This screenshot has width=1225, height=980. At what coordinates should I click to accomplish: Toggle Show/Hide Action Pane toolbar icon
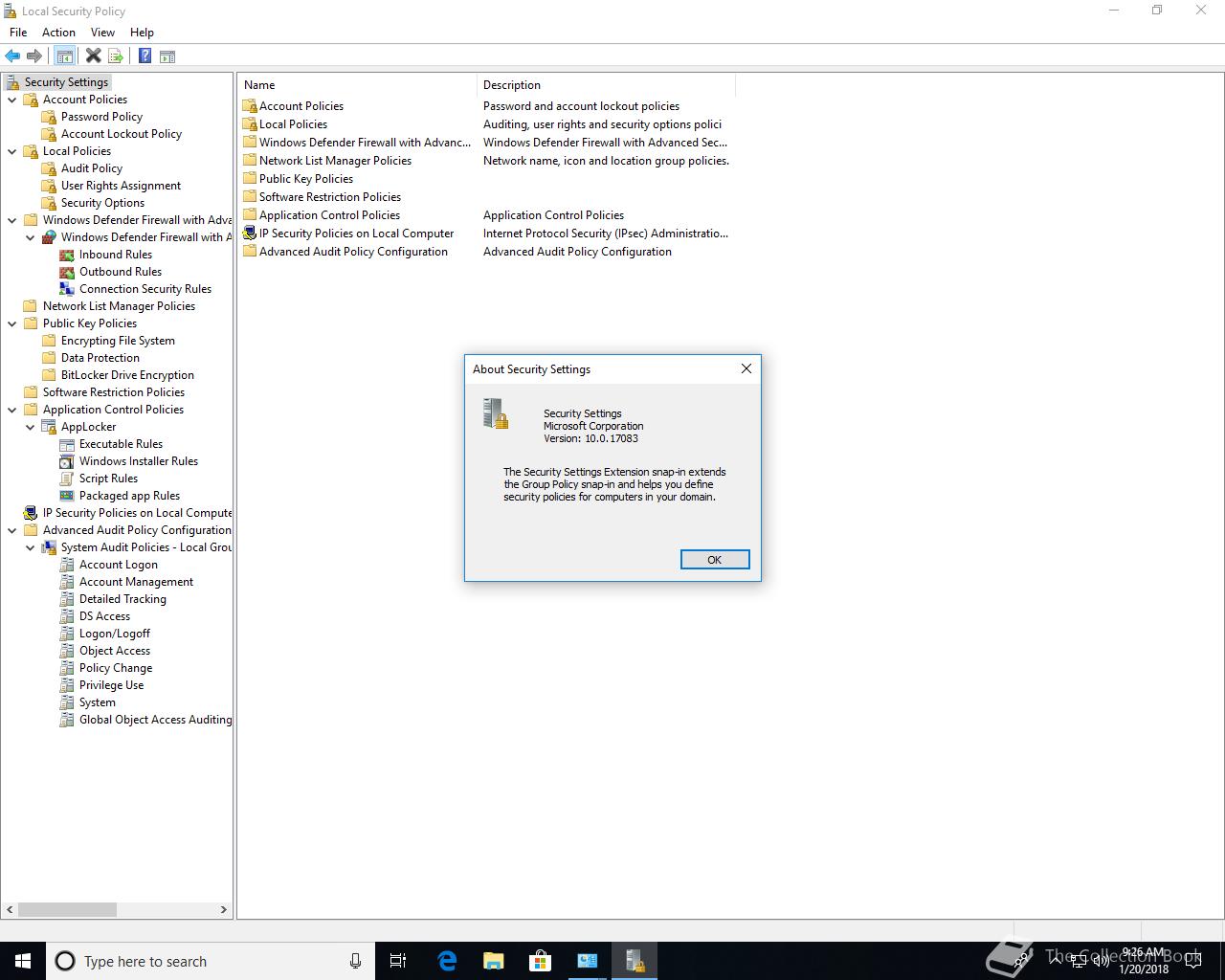point(167,56)
